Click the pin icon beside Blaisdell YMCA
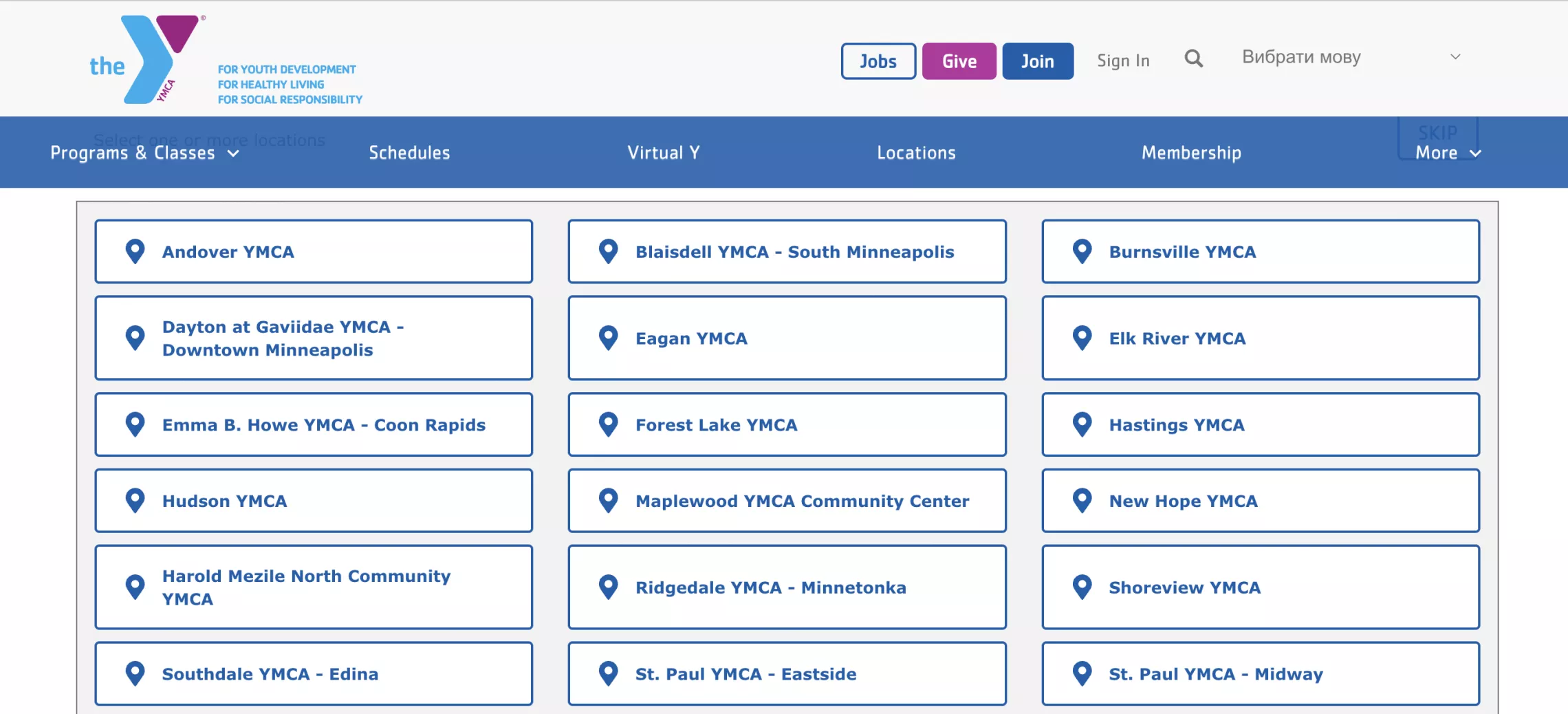 point(609,252)
